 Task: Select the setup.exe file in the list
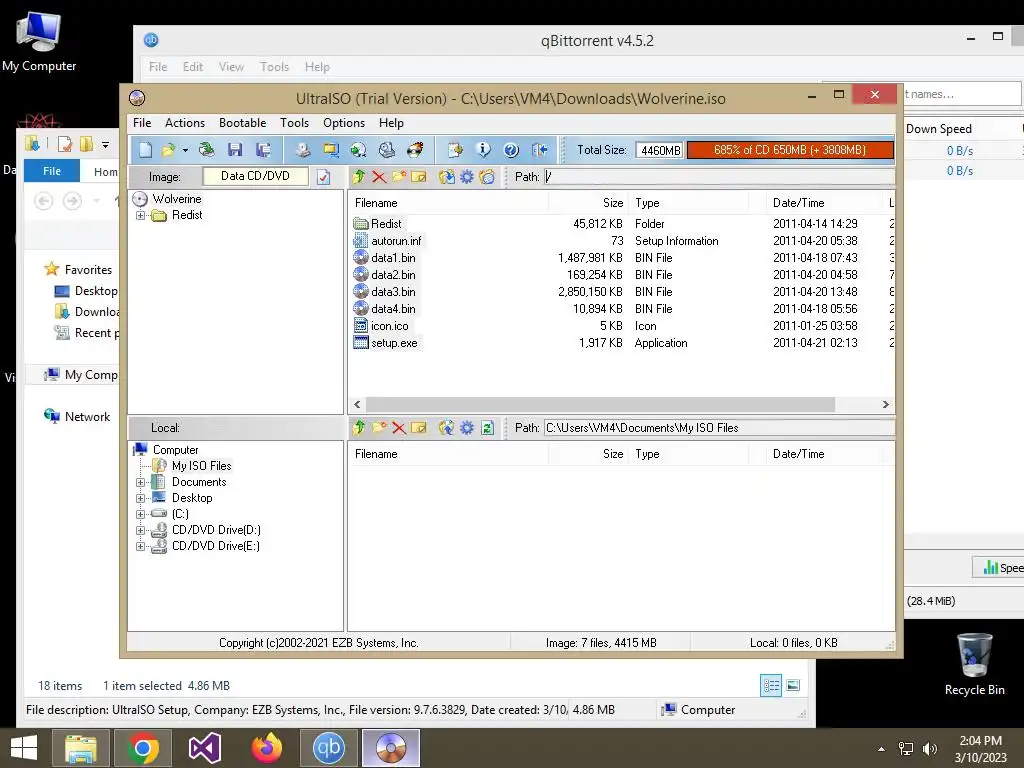[394, 343]
